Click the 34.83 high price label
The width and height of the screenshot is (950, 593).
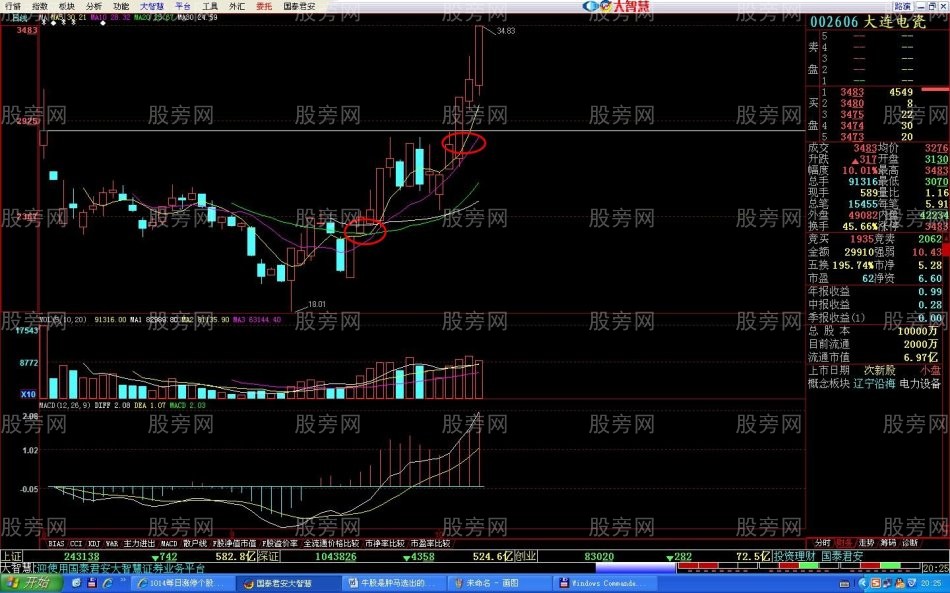[x=505, y=30]
